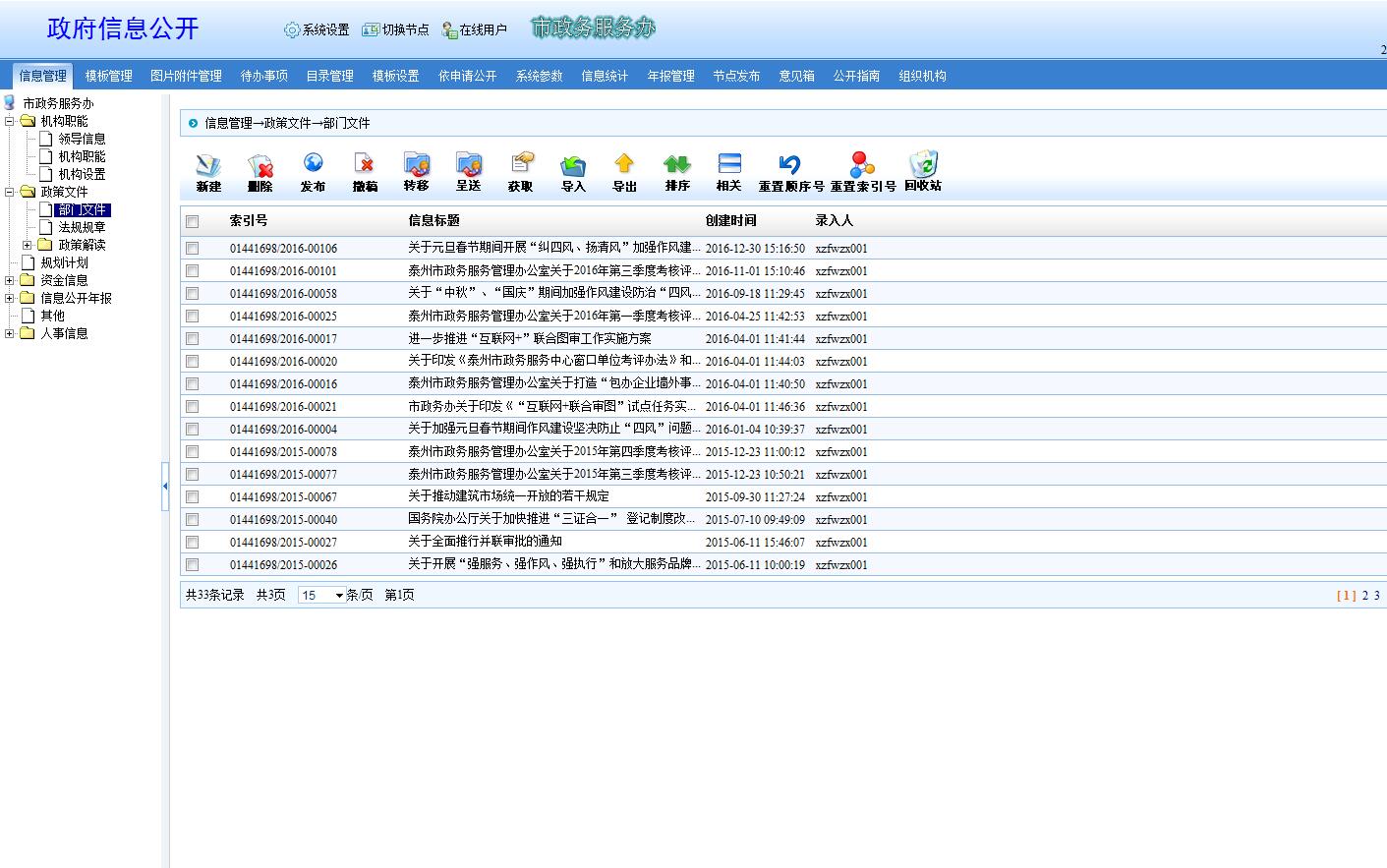This screenshot has width=1387, height=868.
Task: Click the 重置索引号 toolbar icon
Action: (x=862, y=164)
